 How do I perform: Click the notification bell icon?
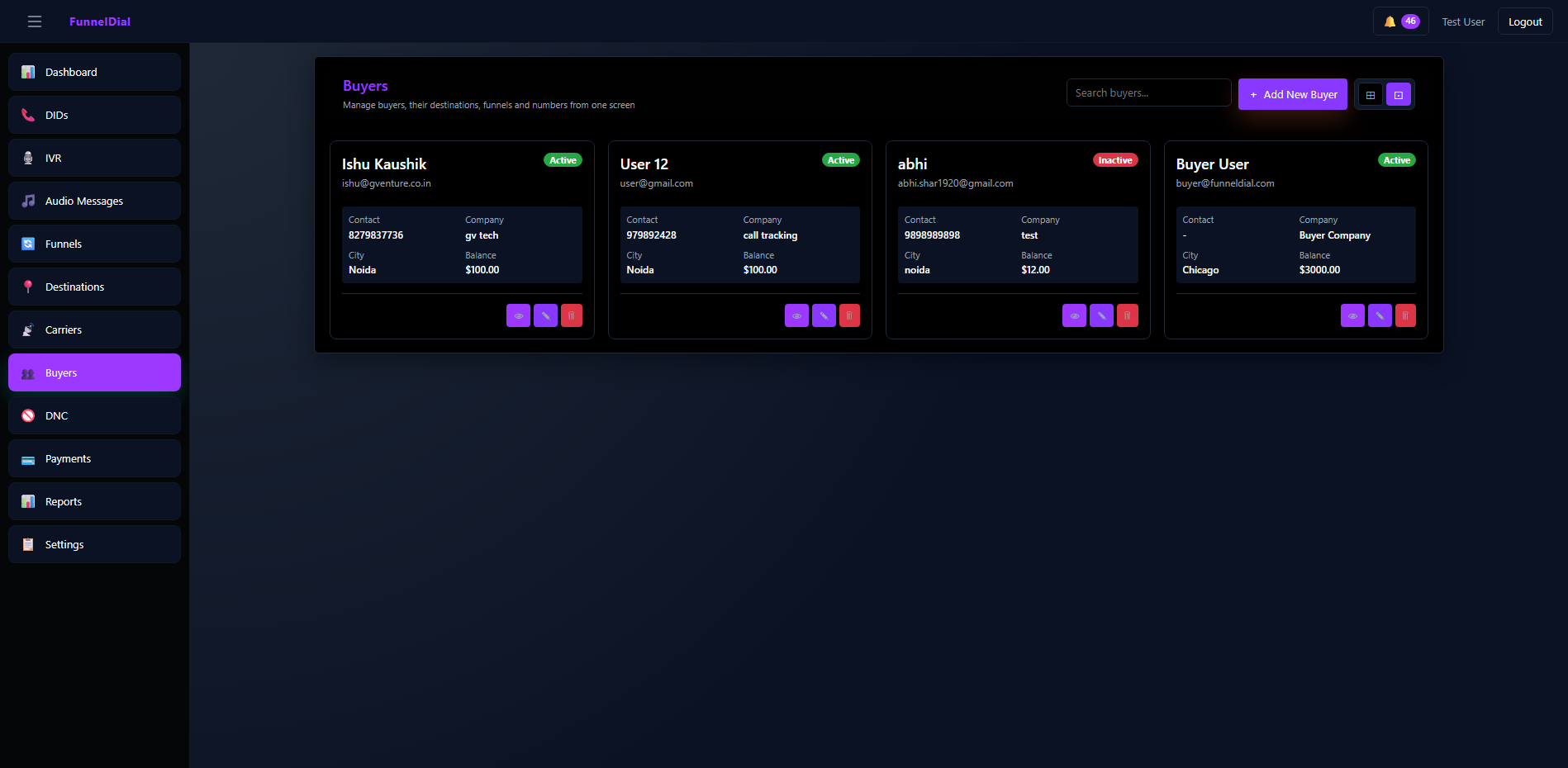tap(1390, 21)
